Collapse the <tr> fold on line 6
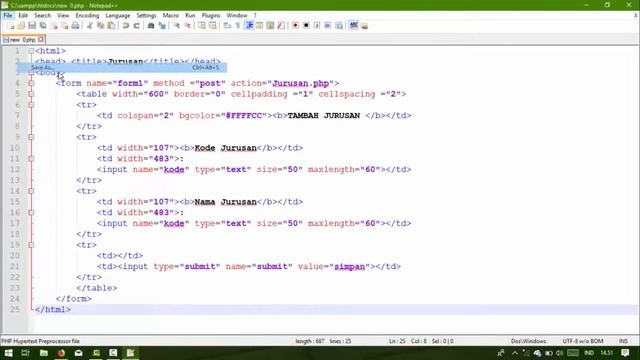The width and height of the screenshot is (640, 360). click(x=31, y=105)
